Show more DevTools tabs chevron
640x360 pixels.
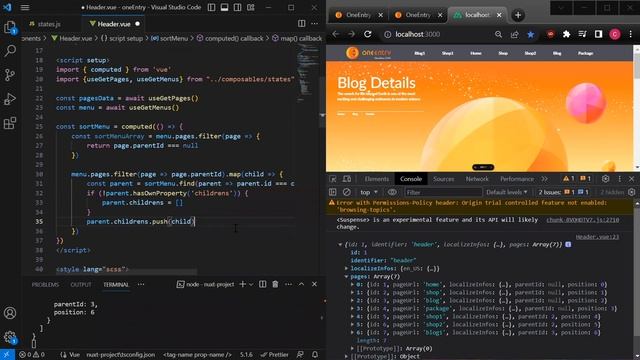pyautogui.click(x=544, y=179)
